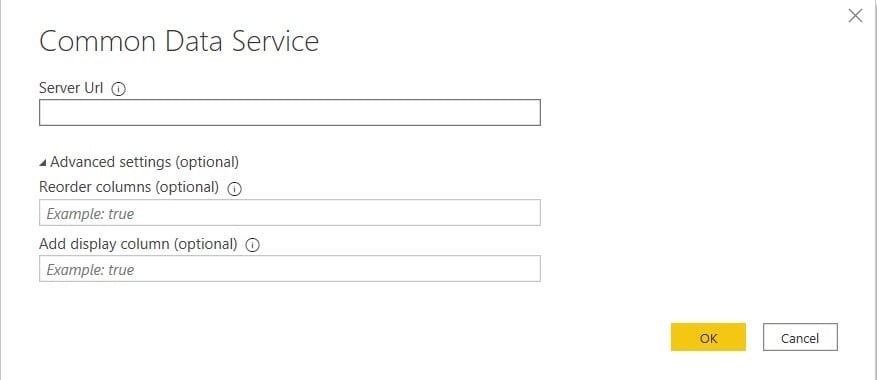This screenshot has height=380, width=877.
Task: Click the Advanced settings (optional) heading text
Action: coord(144,162)
